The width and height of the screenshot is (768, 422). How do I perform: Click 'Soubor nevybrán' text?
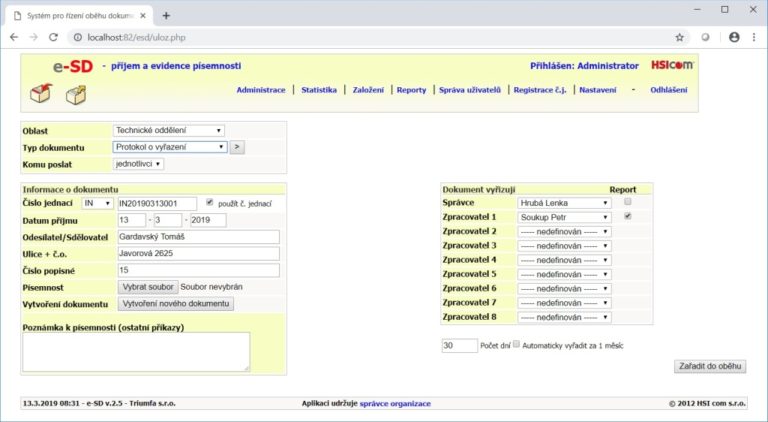pos(211,287)
